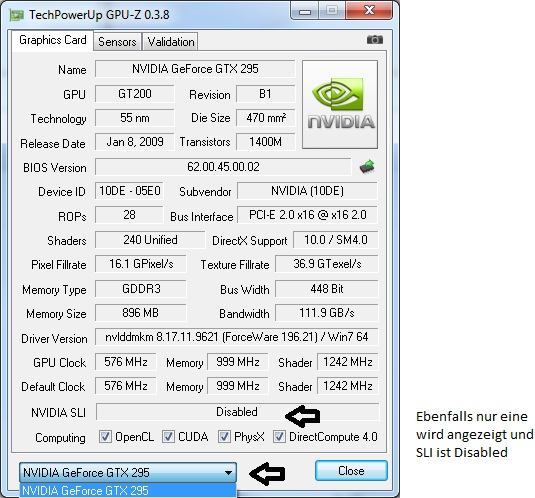Click the Driver Version label

click(x=54, y=339)
